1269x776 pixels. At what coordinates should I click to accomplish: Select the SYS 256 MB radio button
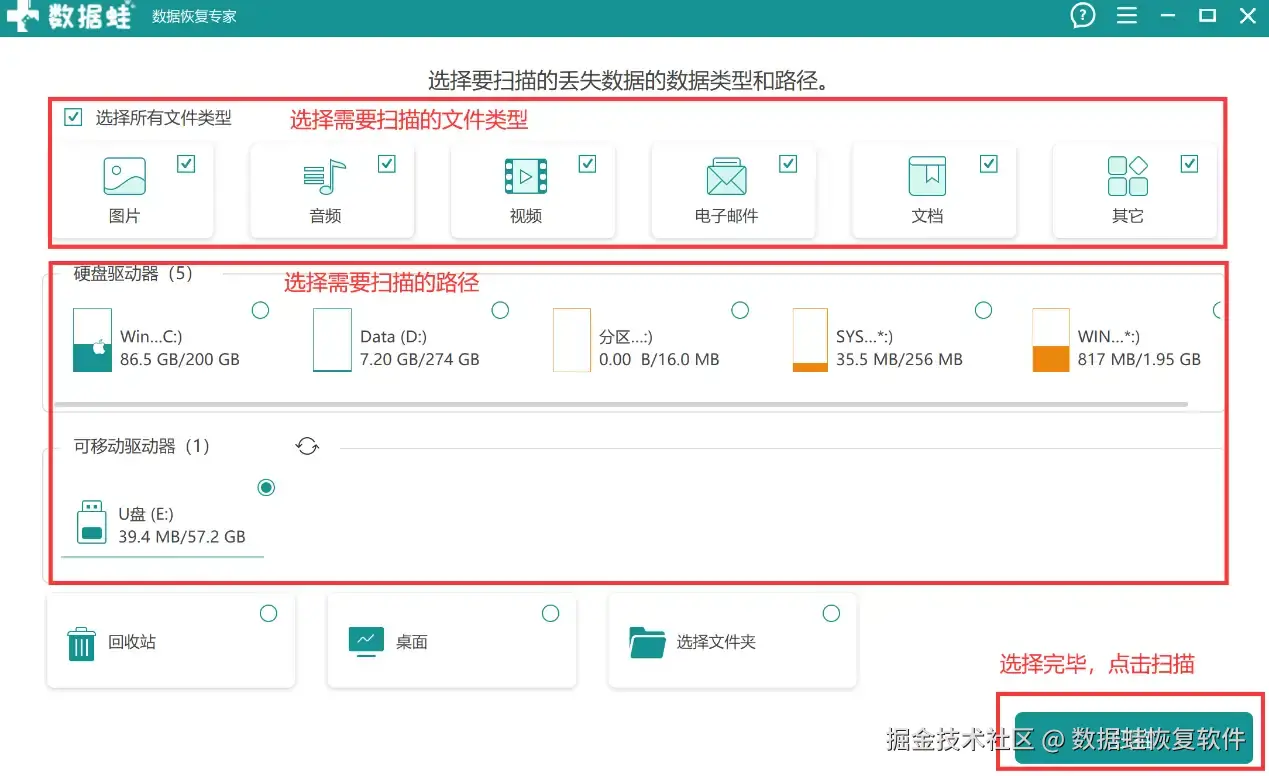983,310
